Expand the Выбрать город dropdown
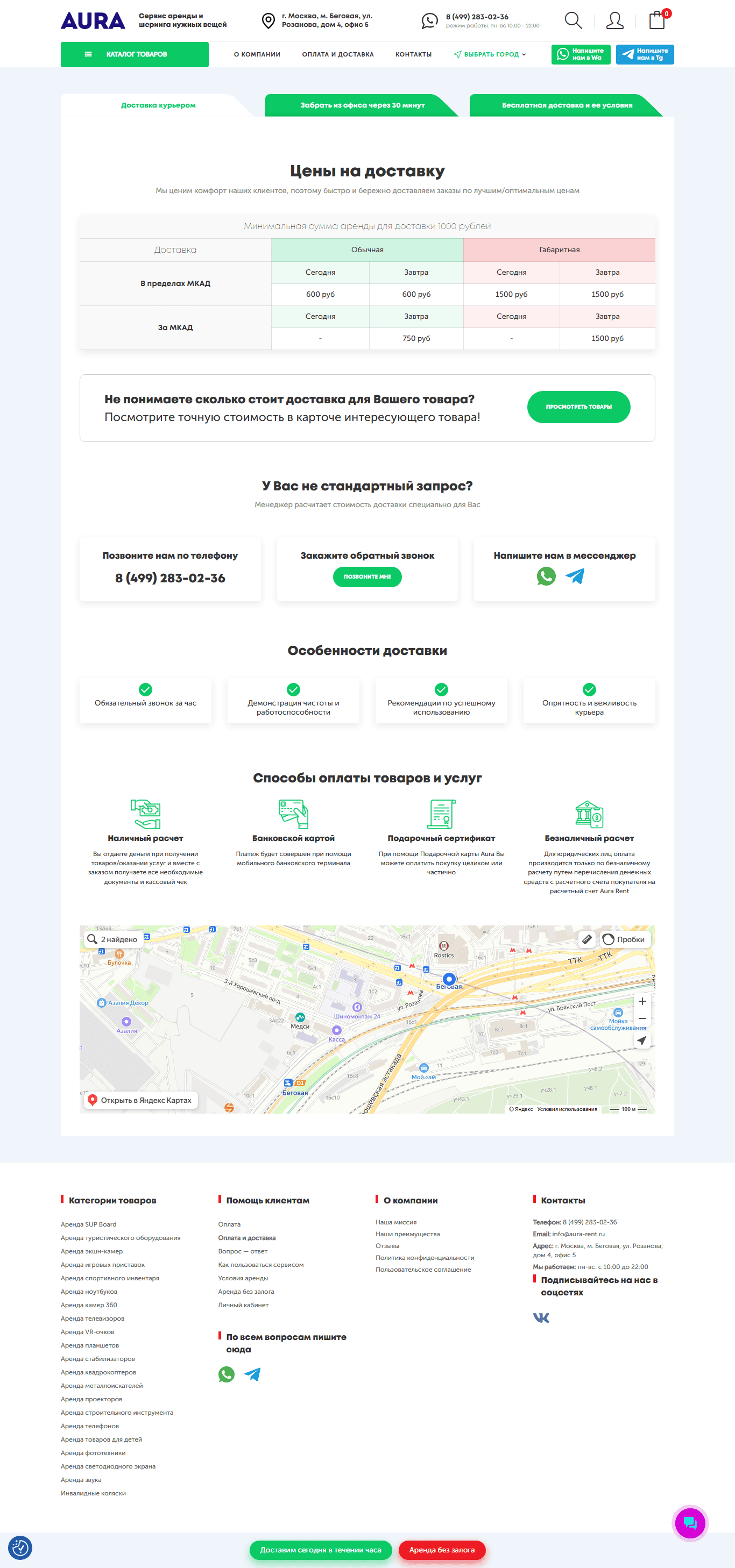This screenshot has width=735, height=1568. [x=490, y=54]
